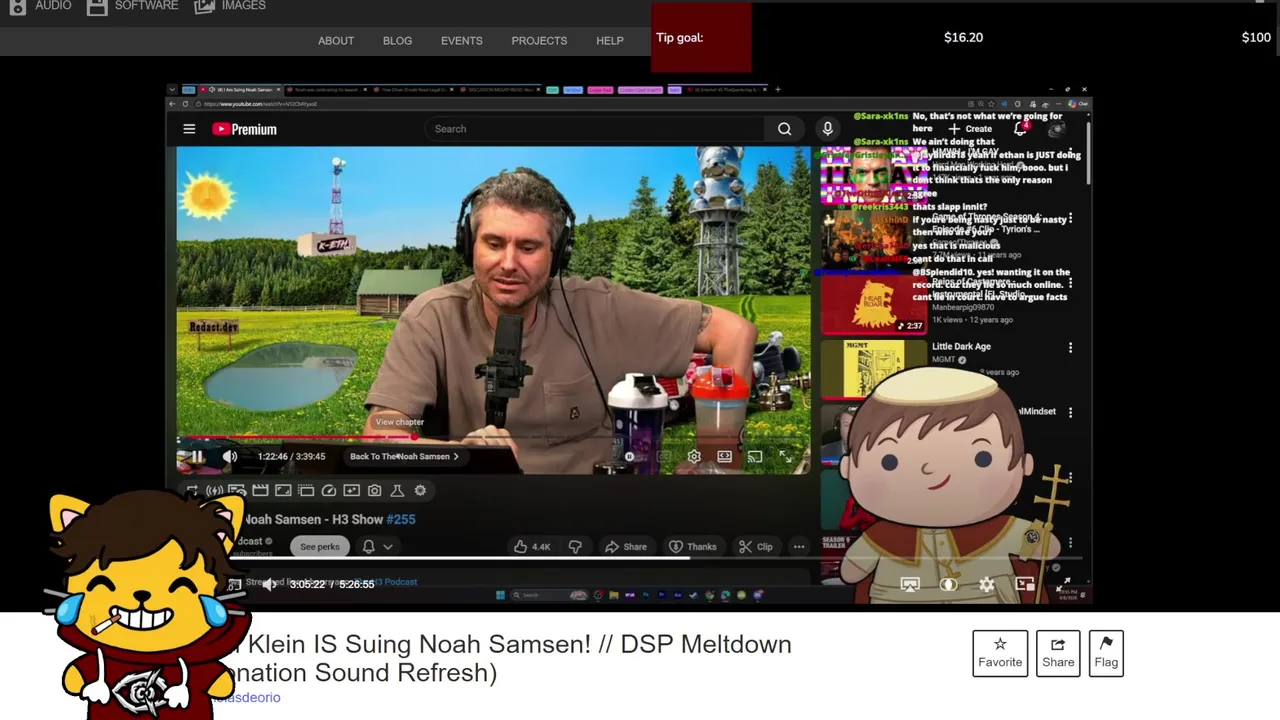Toggle outer player picture-in-picture

coord(1025,585)
